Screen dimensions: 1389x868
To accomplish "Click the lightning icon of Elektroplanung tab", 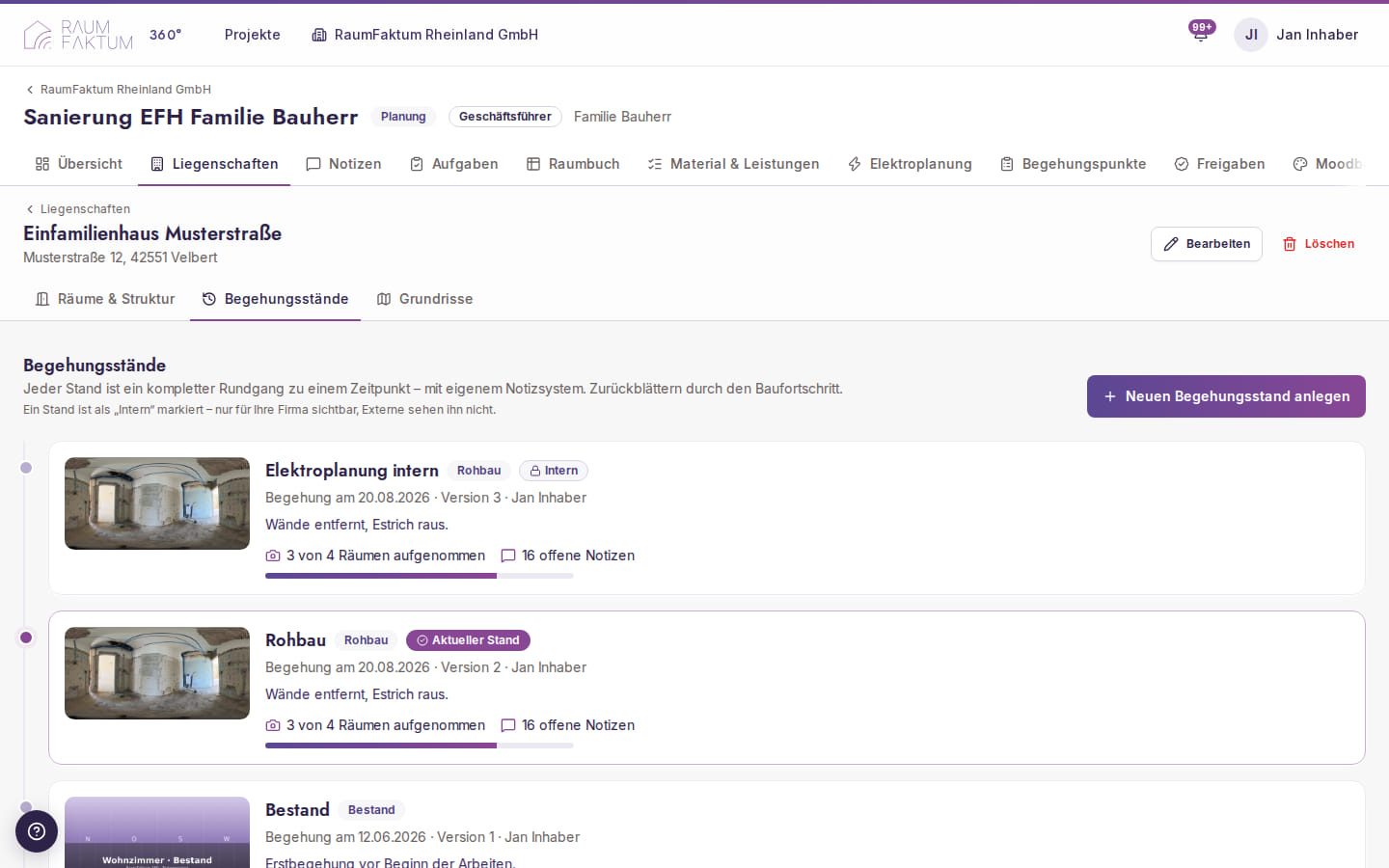I will (x=855, y=164).
